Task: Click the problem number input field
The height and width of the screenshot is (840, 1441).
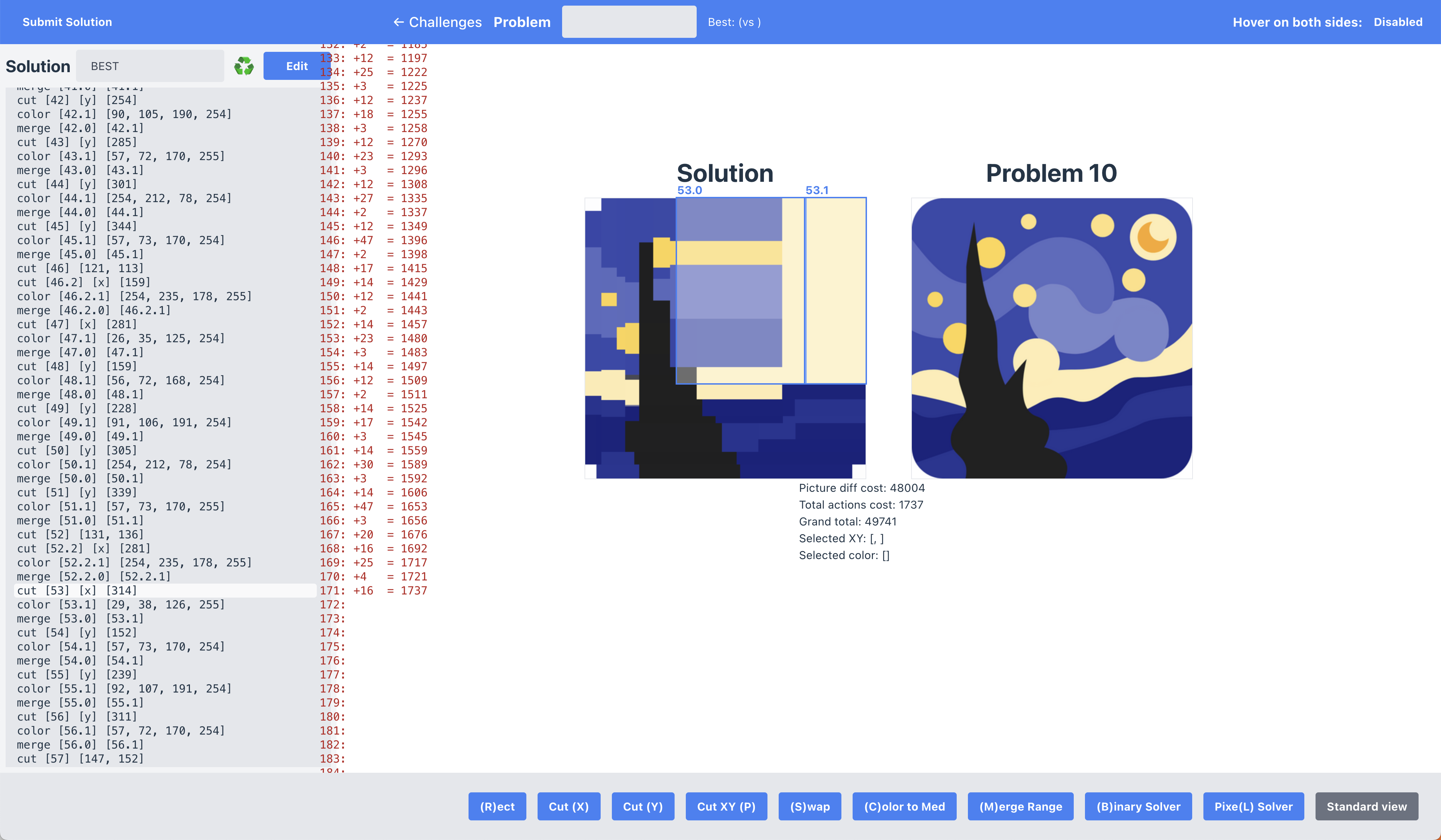Action: (629, 22)
